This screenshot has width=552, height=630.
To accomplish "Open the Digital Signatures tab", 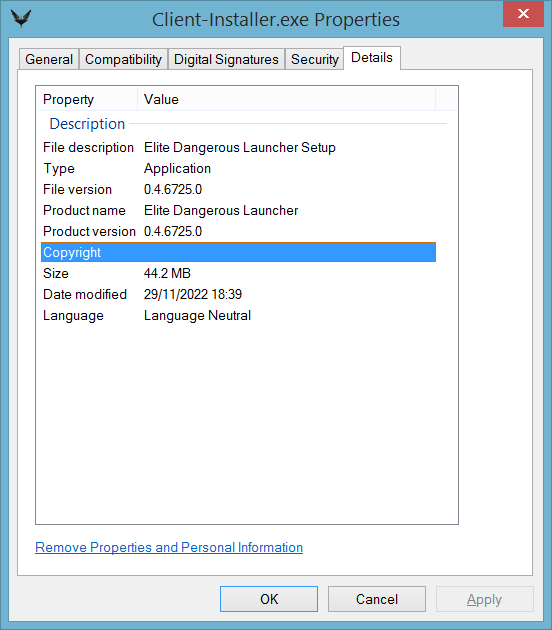I will 226,59.
